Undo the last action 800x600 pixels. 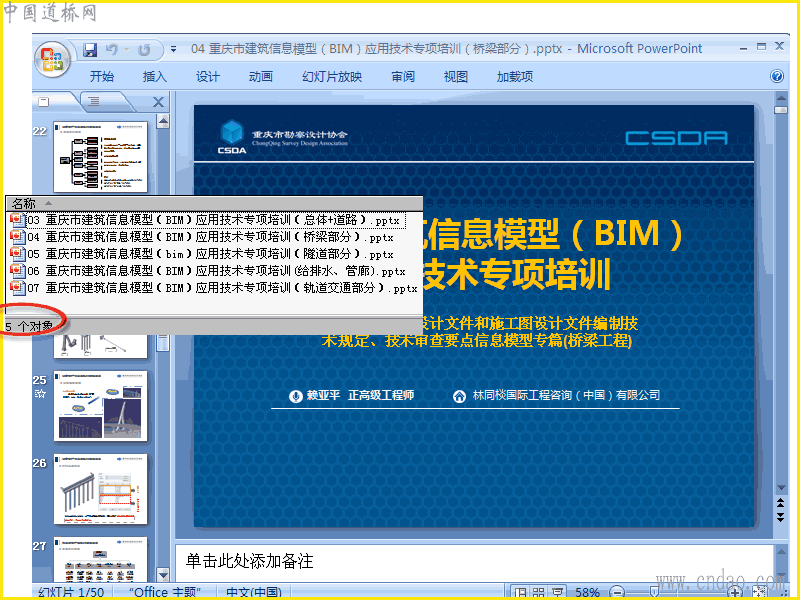[x=112, y=49]
